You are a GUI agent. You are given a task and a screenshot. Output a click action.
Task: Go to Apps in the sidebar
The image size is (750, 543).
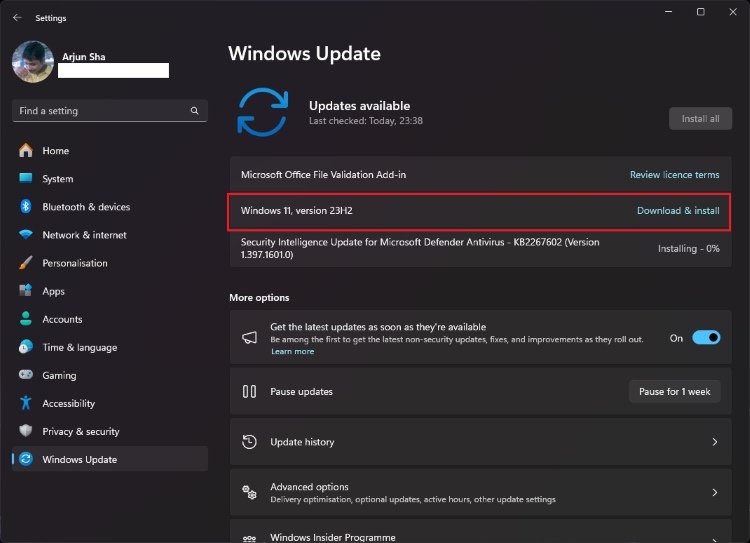pos(53,291)
